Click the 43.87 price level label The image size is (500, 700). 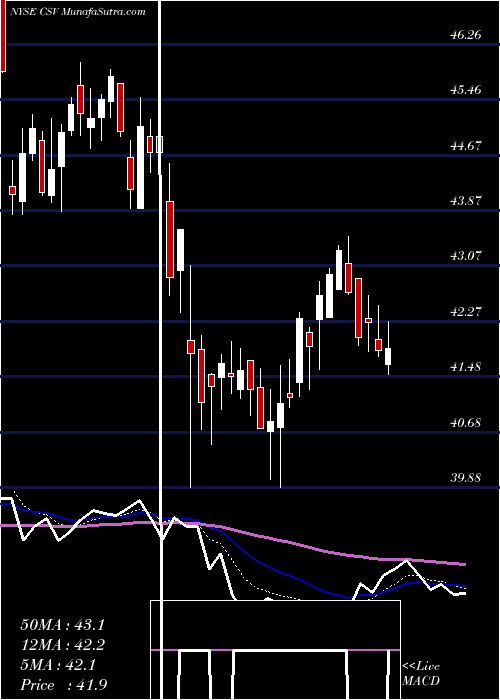coord(466,200)
